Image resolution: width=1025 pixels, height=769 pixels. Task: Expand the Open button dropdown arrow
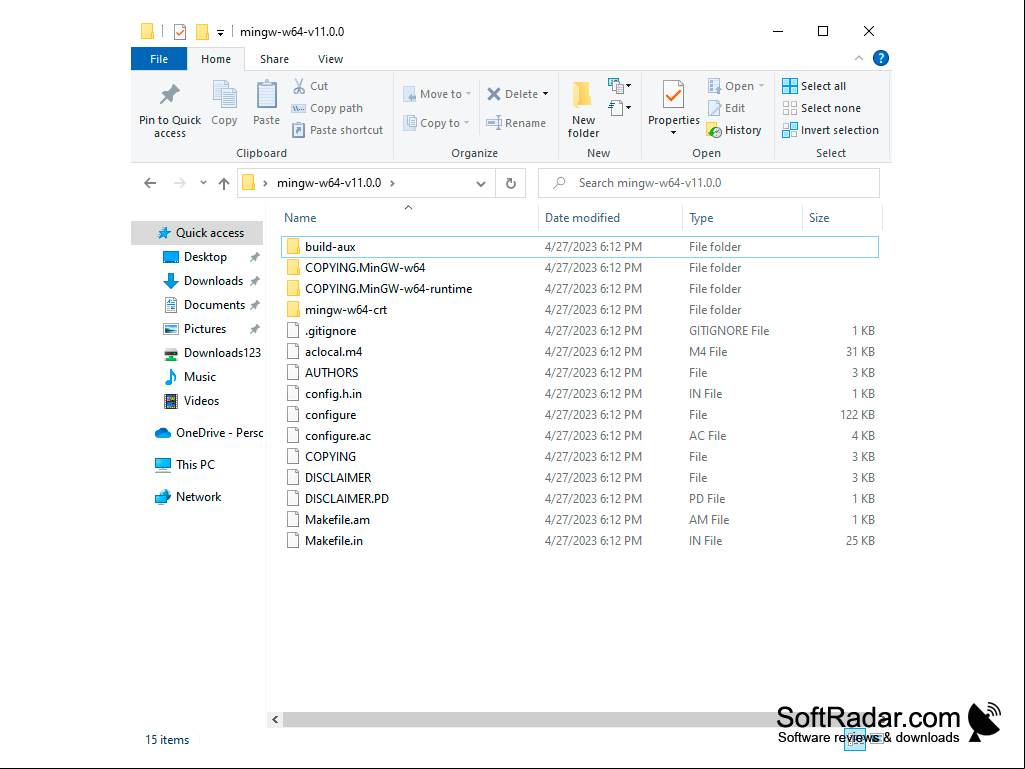(762, 86)
